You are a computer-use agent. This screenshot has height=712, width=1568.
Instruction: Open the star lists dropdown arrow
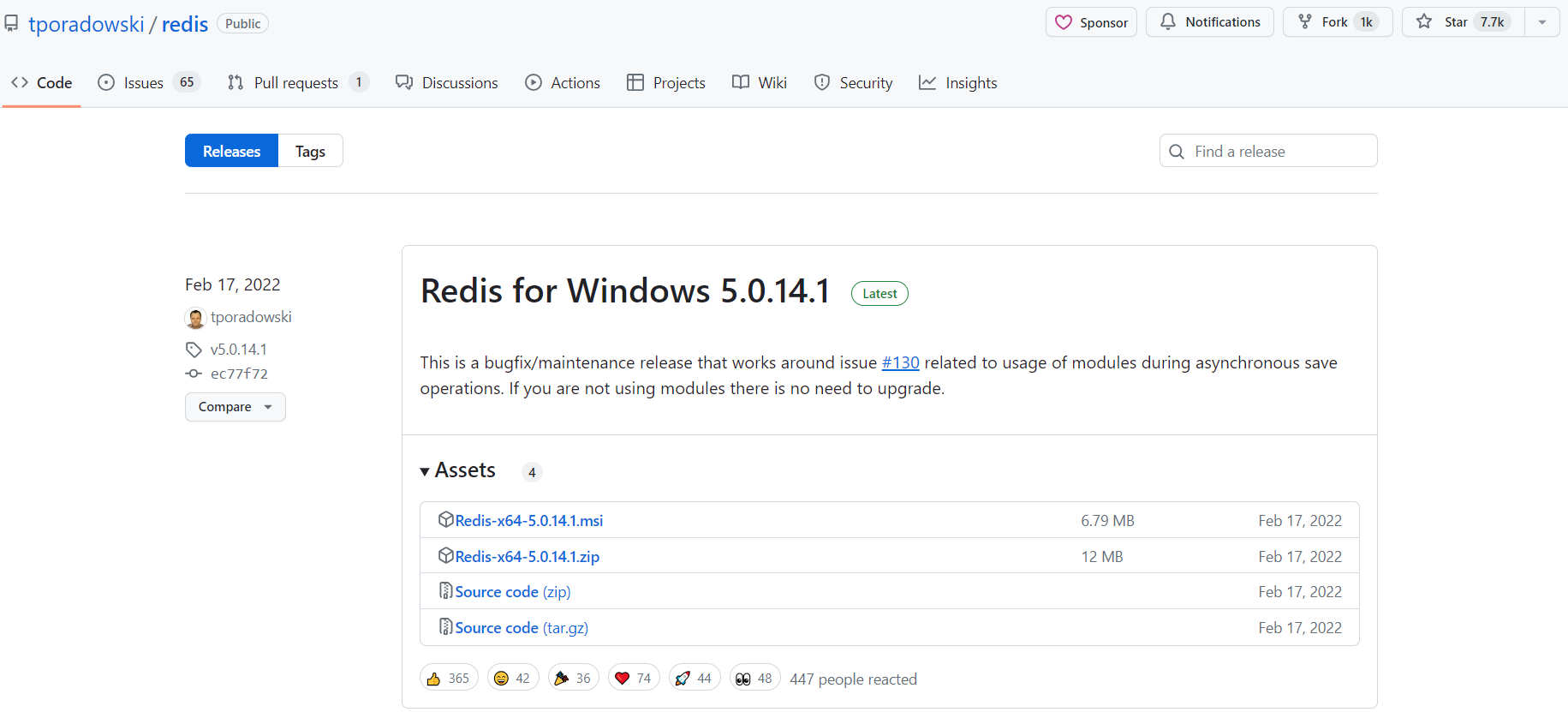pyautogui.click(x=1542, y=22)
